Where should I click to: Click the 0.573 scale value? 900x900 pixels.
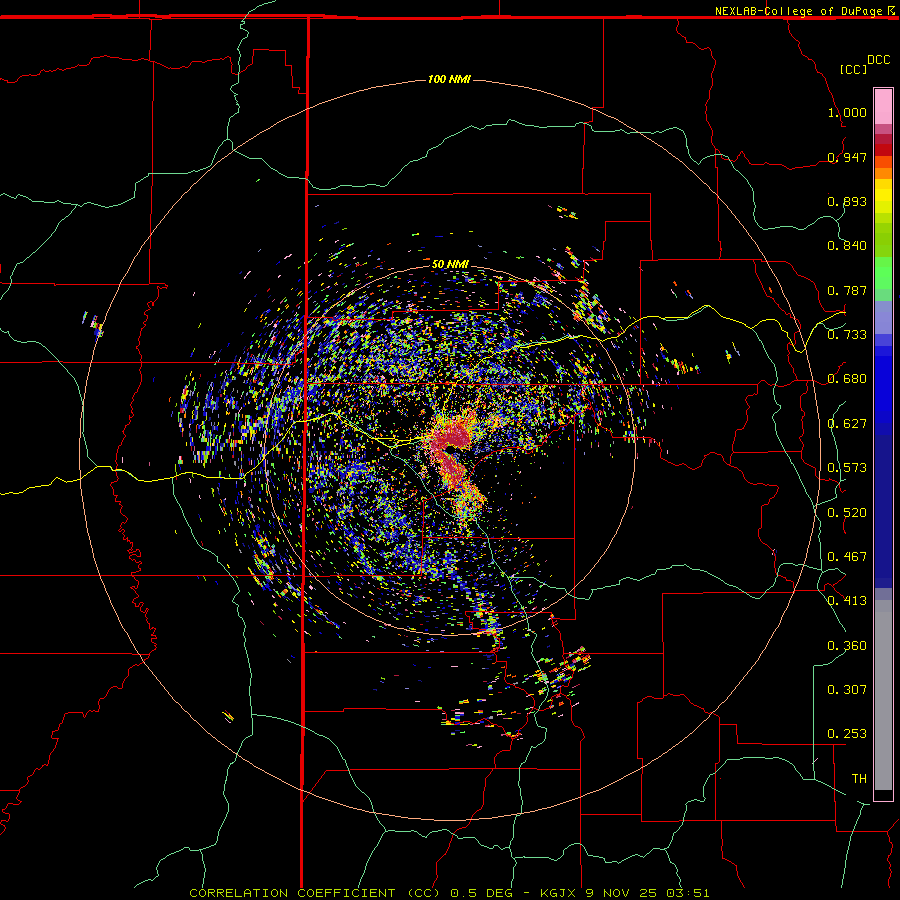click(847, 468)
